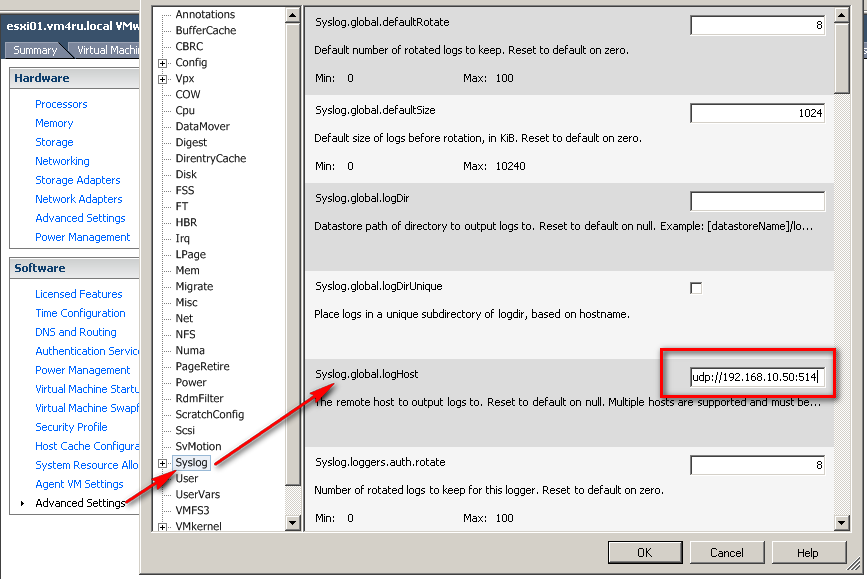Select LPage in the settings tree

(x=191, y=254)
